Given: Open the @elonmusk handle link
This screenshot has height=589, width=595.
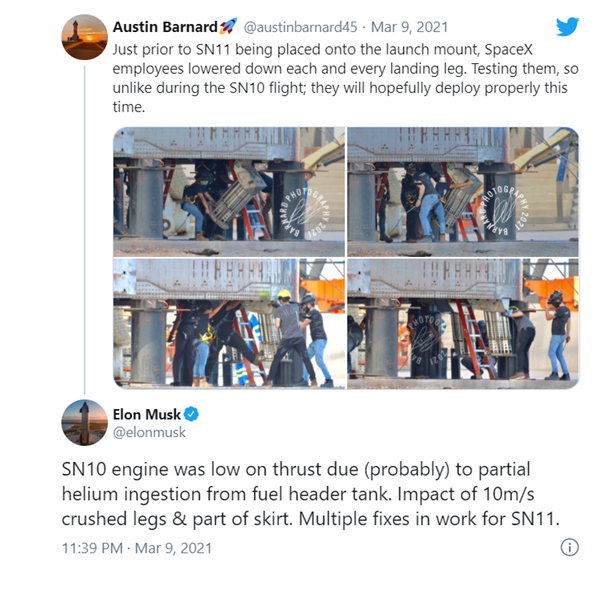Looking at the screenshot, I should [149, 432].
